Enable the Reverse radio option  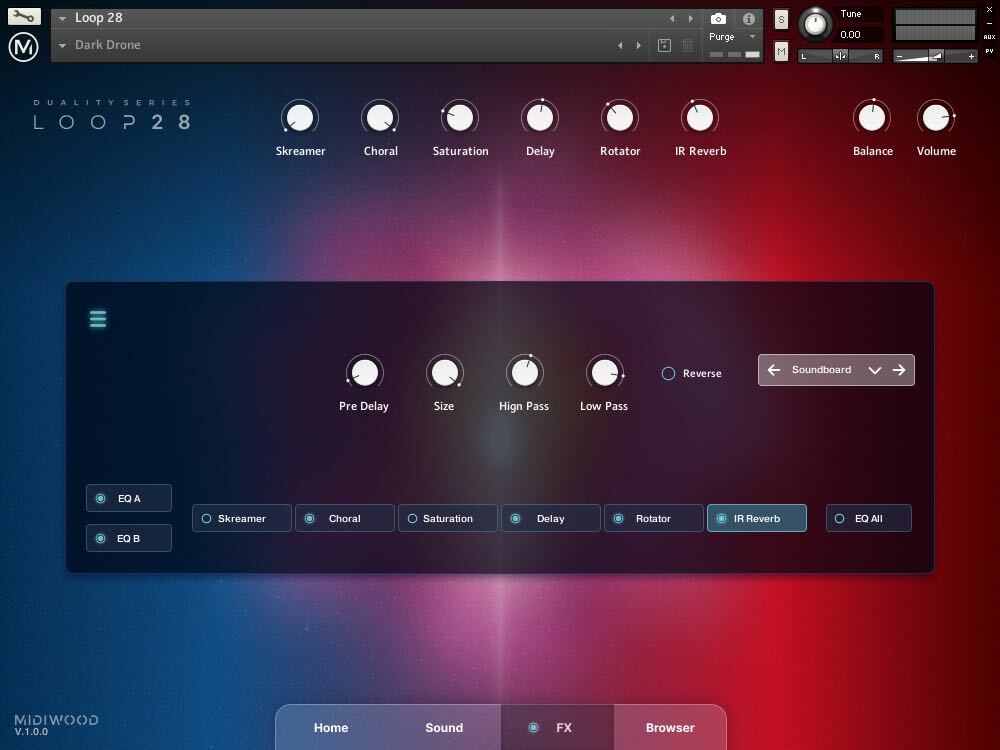tap(668, 374)
